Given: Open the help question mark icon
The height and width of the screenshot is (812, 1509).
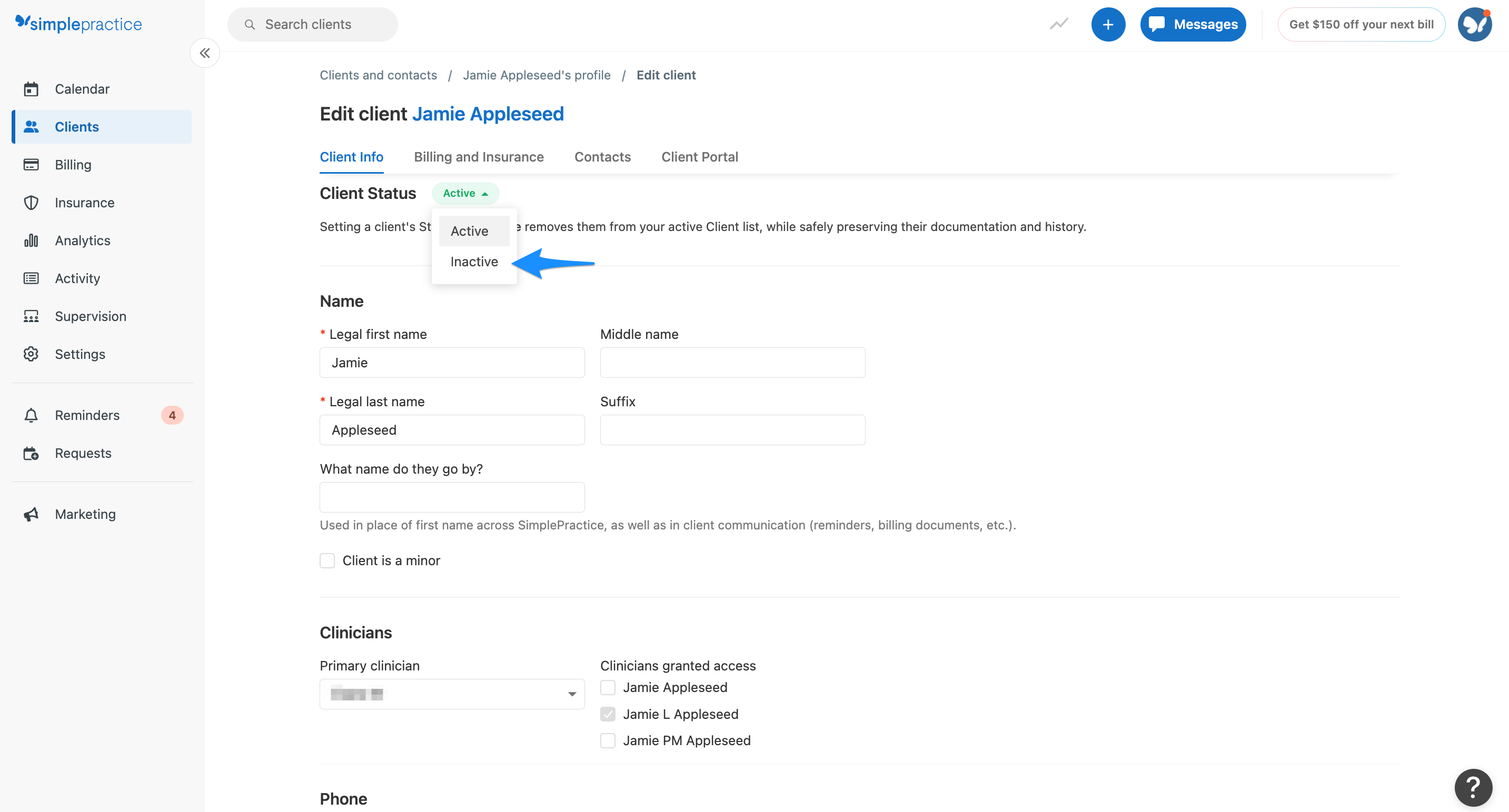Looking at the screenshot, I should point(1472,787).
